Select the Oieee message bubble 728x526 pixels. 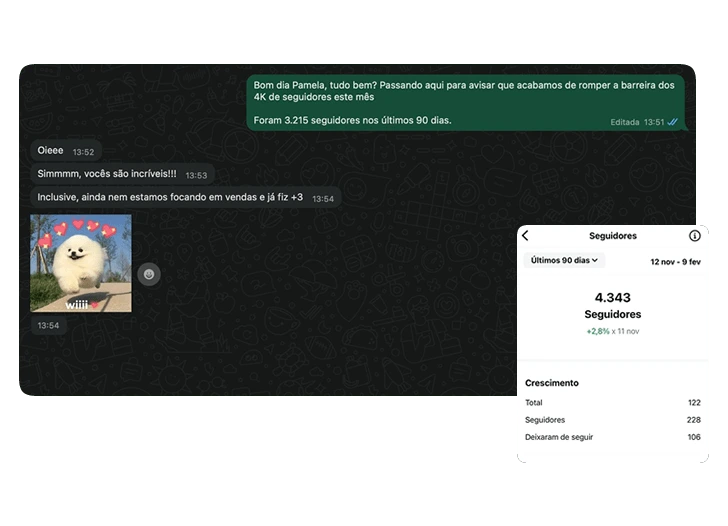65,151
